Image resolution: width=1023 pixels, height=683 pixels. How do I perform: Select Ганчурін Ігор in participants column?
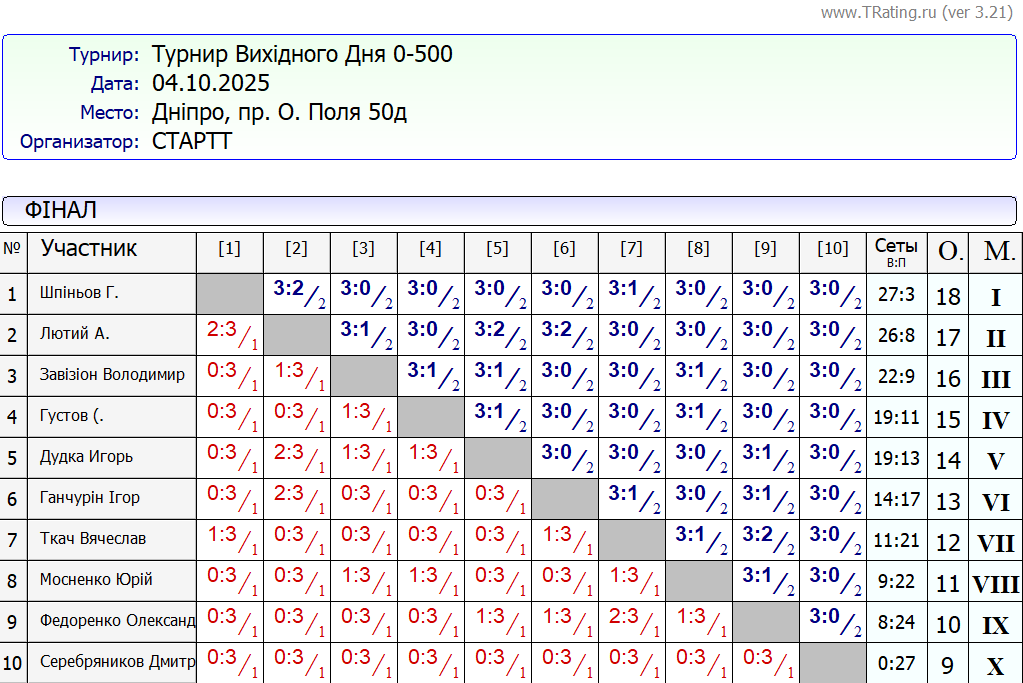tap(90, 498)
